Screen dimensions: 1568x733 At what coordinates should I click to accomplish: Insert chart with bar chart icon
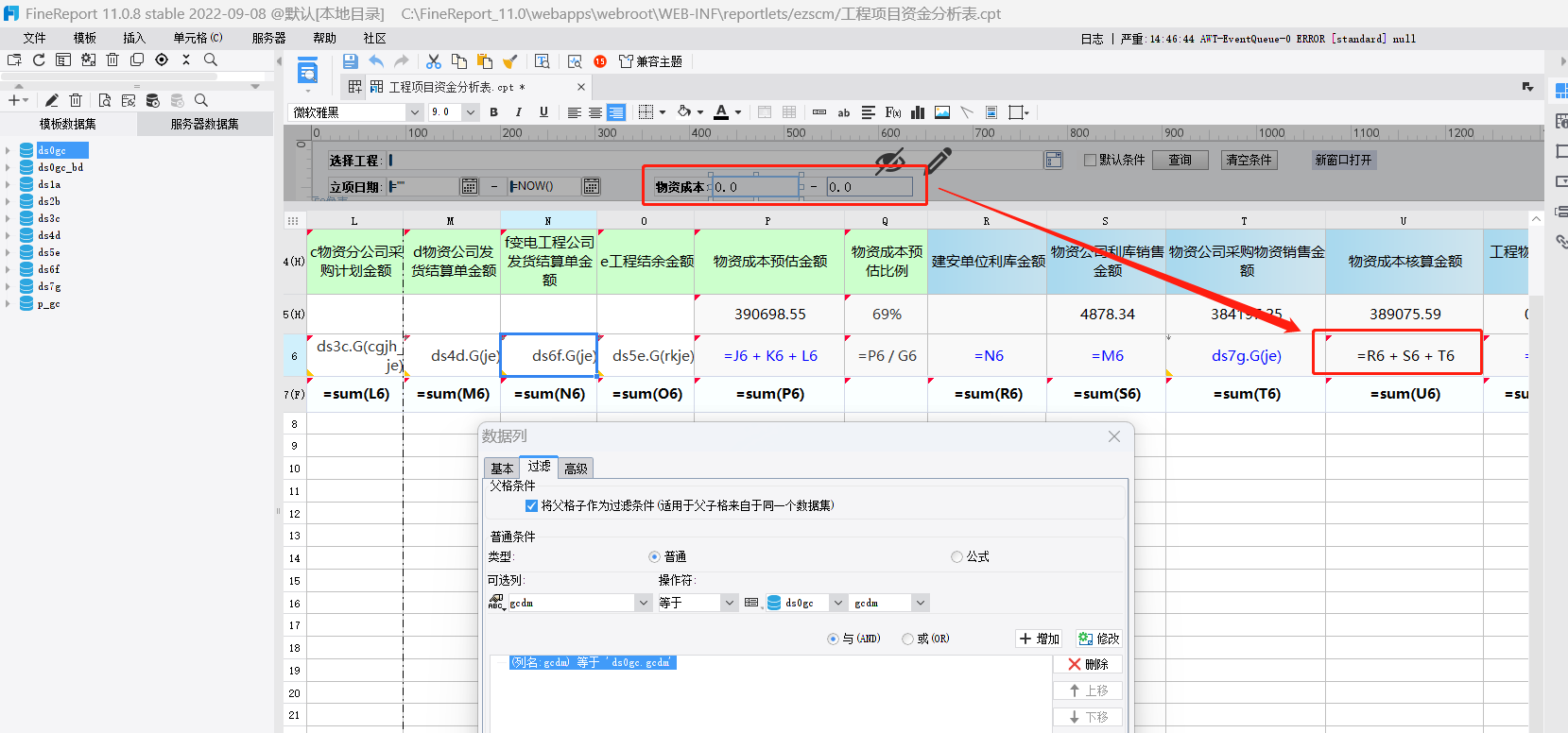click(x=918, y=112)
